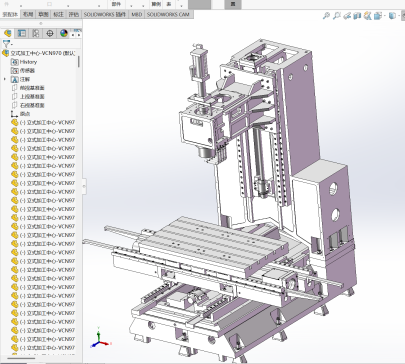Open the DimXpertManager crosshair tab
Viewport: 405px width, 364px height.
click(x=50, y=33)
